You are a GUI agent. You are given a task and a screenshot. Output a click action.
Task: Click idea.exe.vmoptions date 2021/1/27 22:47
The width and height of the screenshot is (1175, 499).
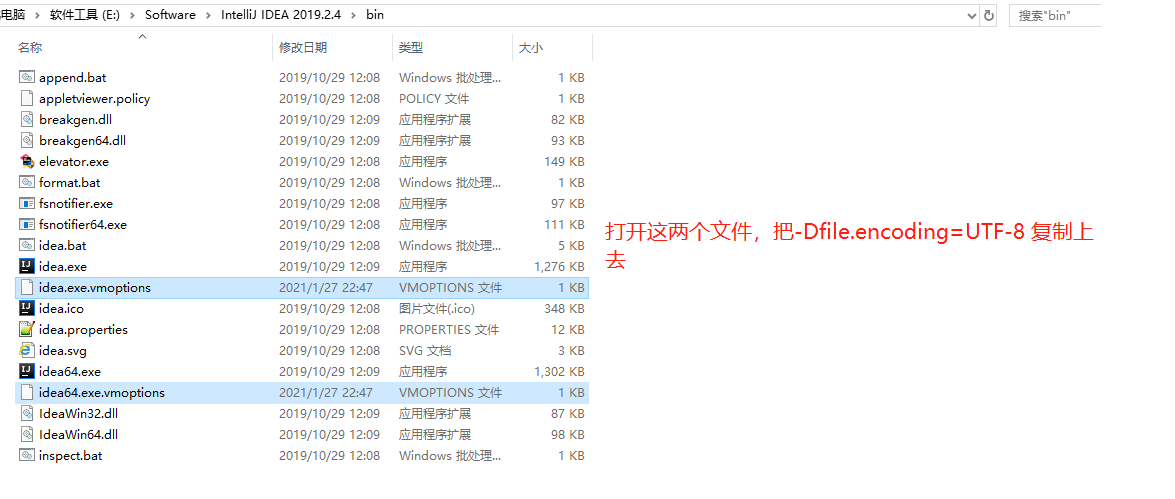[326, 287]
